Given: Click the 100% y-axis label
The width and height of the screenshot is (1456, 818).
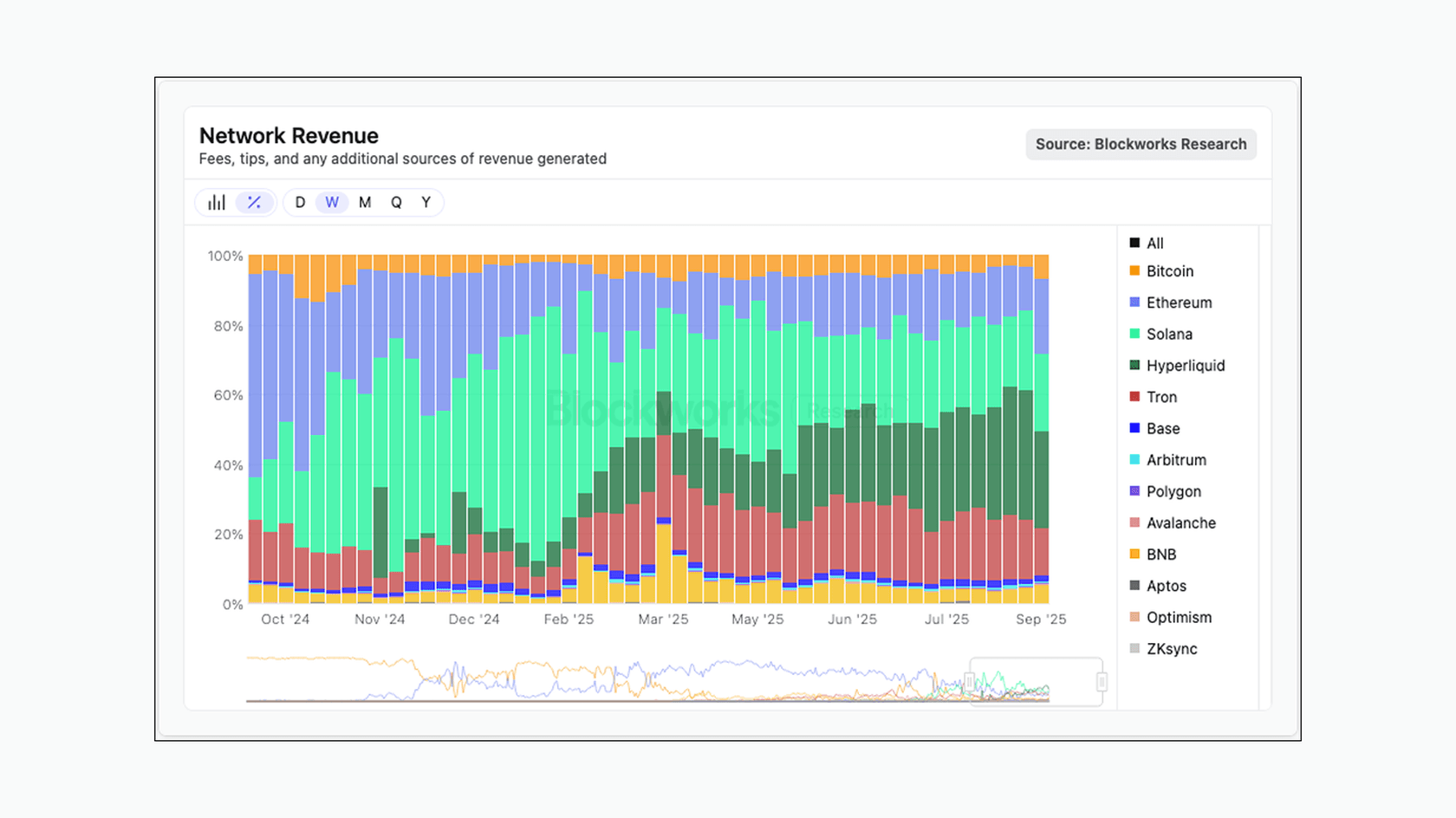Looking at the screenshot, I should [x=225, y=256].
